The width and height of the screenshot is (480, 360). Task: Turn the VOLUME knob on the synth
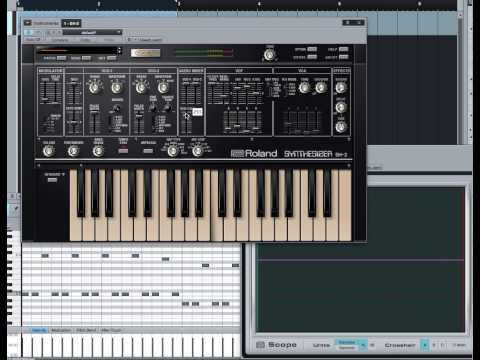(x=49, y=152)
